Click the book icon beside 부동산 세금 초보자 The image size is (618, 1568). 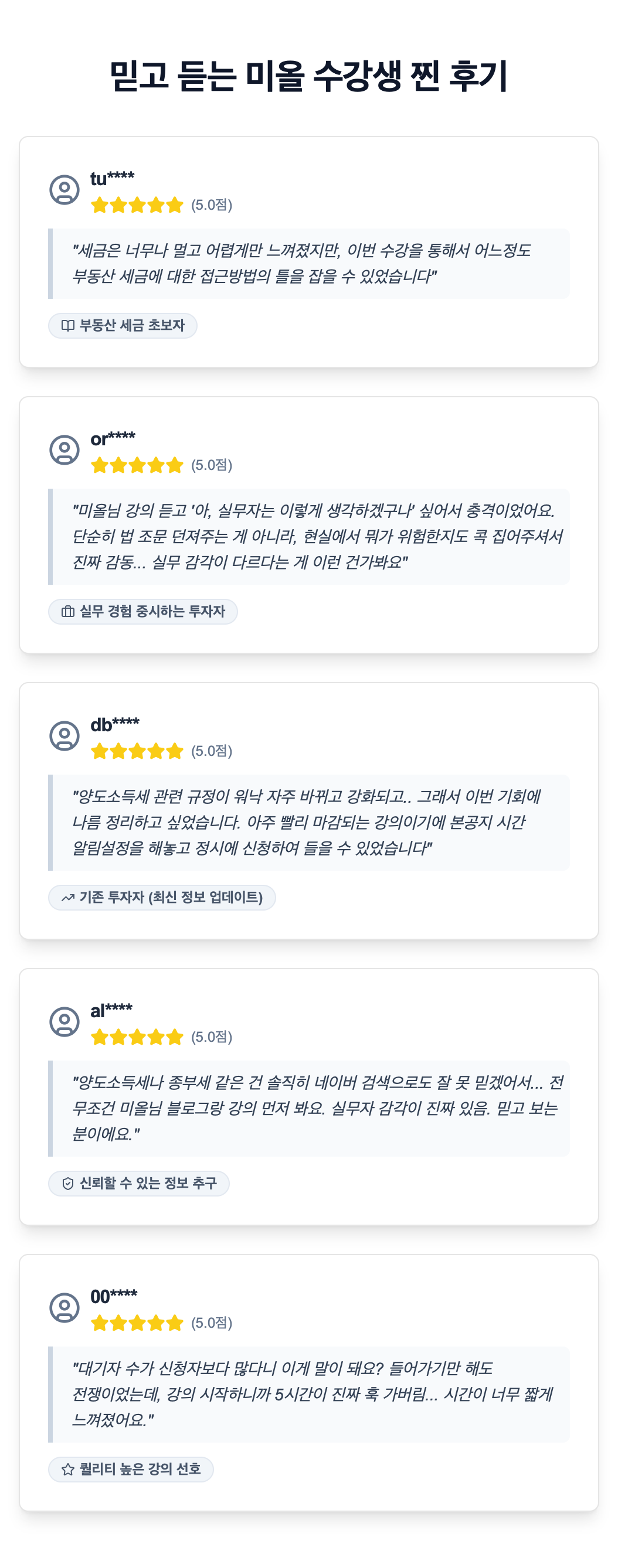click(x=68, y=326)
